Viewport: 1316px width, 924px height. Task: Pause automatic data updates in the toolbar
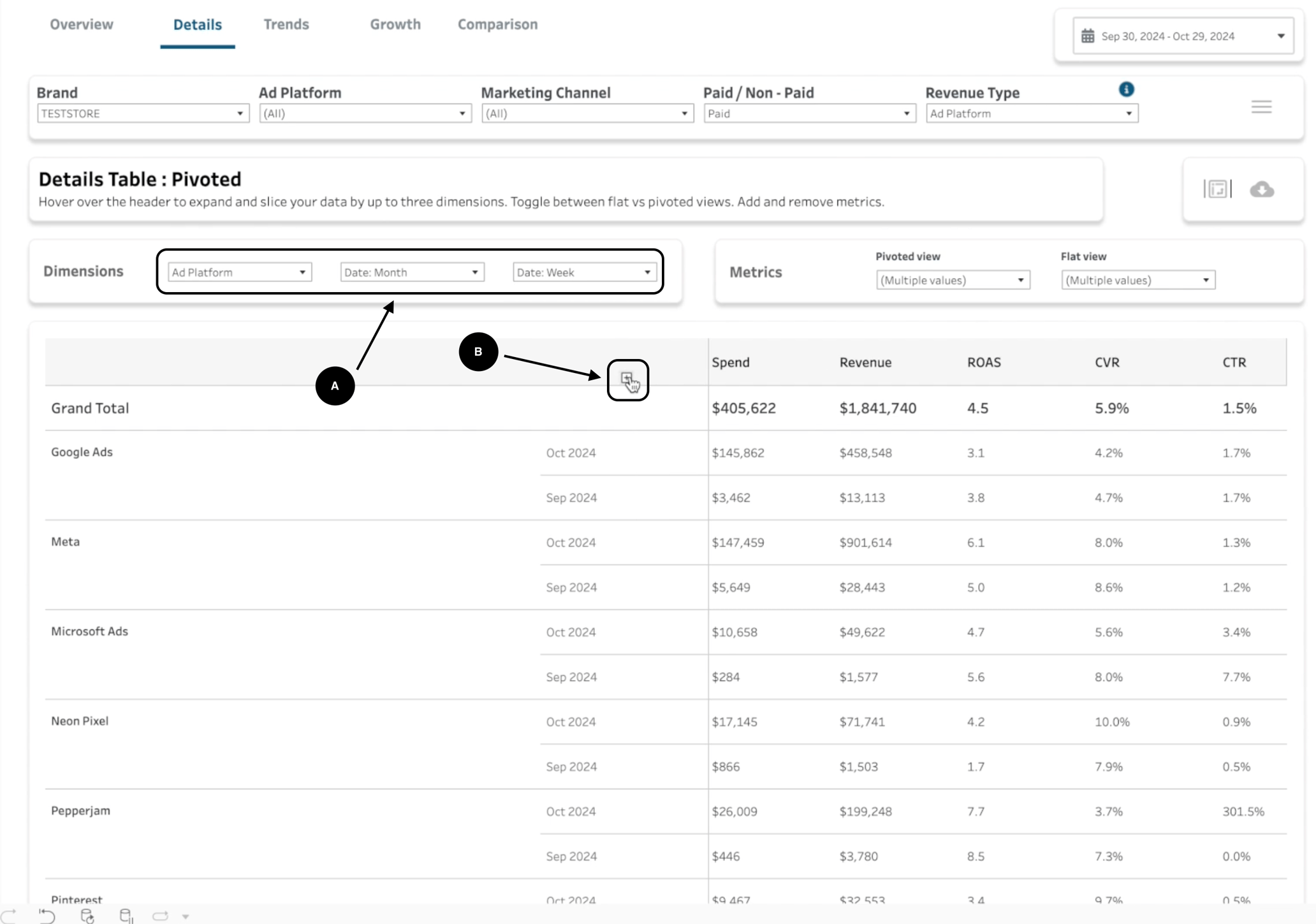[127, 915]
